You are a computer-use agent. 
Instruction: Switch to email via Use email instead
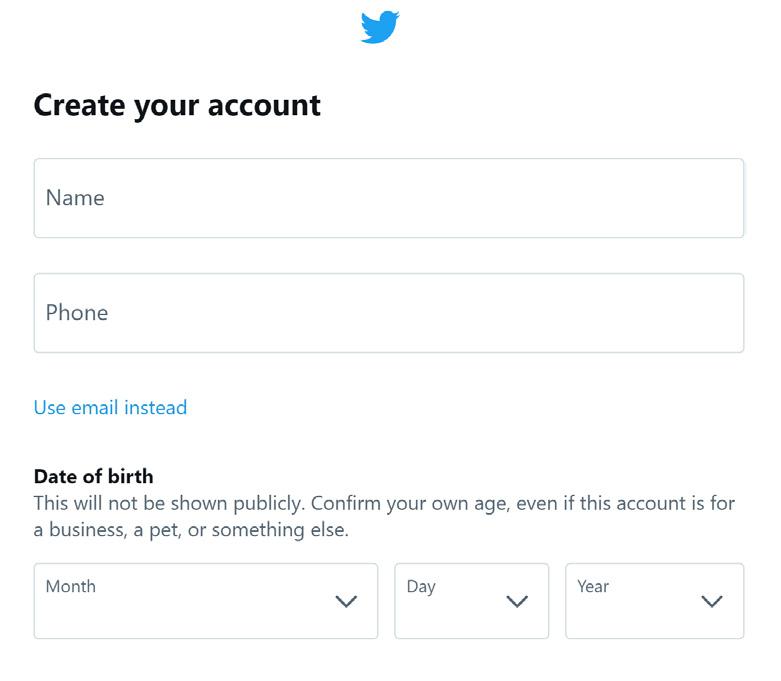[111, 408]
